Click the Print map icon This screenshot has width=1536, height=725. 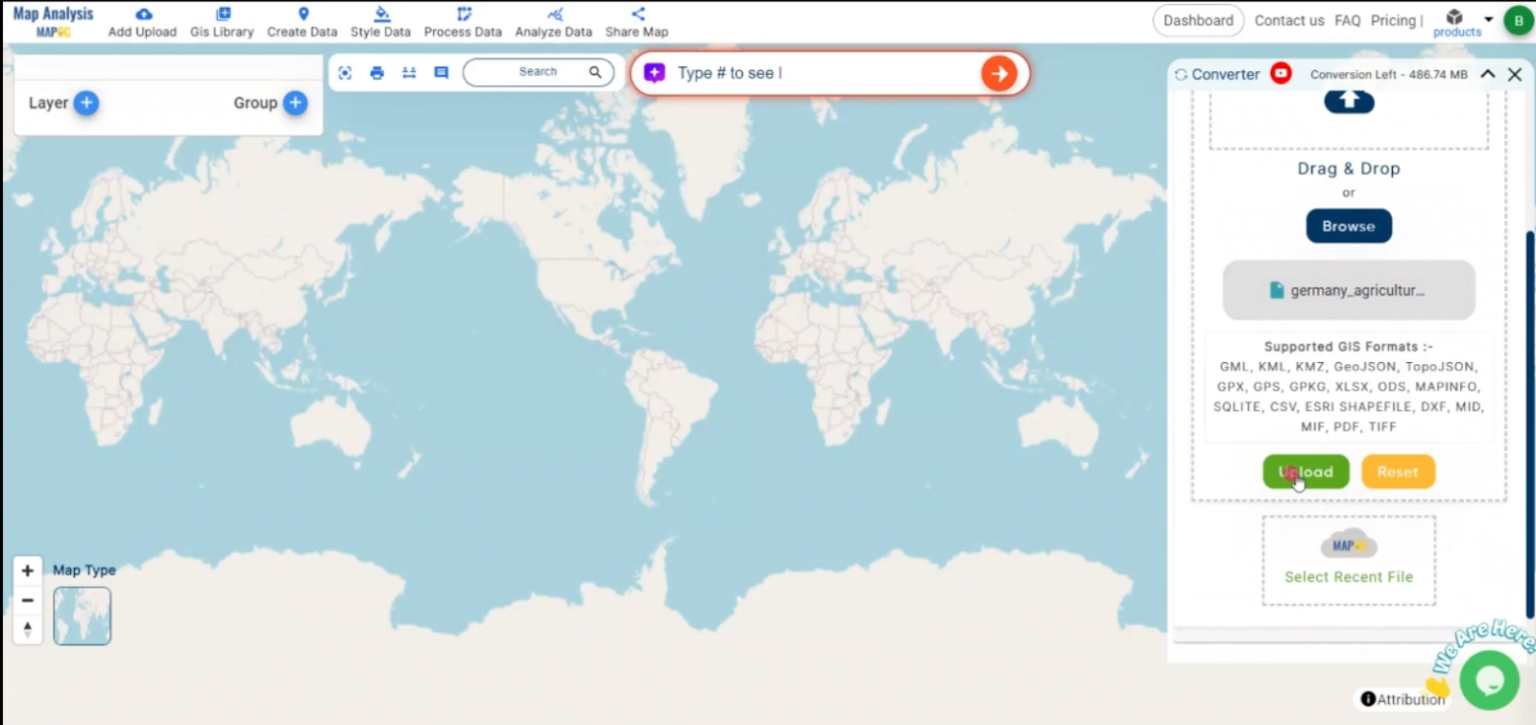377,72
